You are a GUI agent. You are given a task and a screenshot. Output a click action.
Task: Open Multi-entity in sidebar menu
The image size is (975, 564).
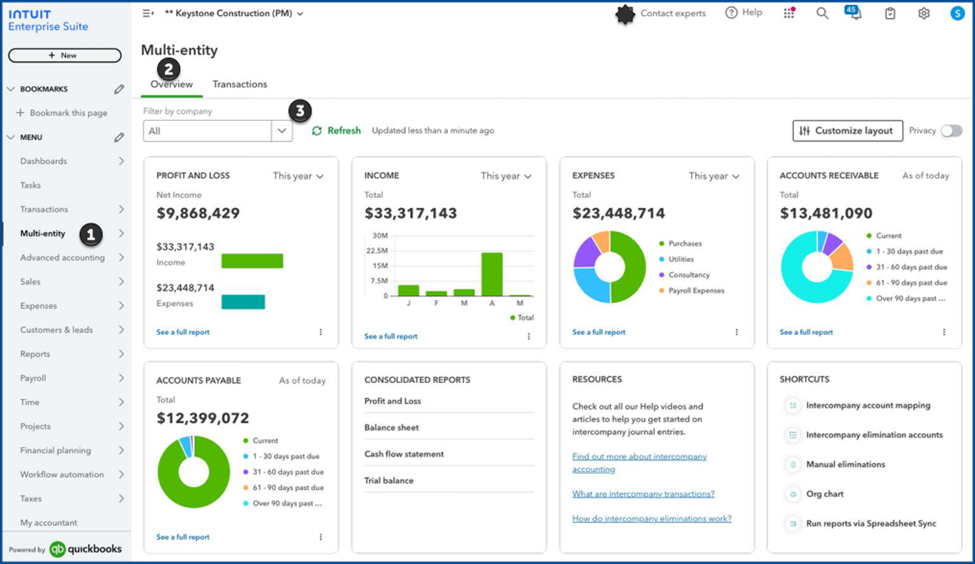point(42,234)
